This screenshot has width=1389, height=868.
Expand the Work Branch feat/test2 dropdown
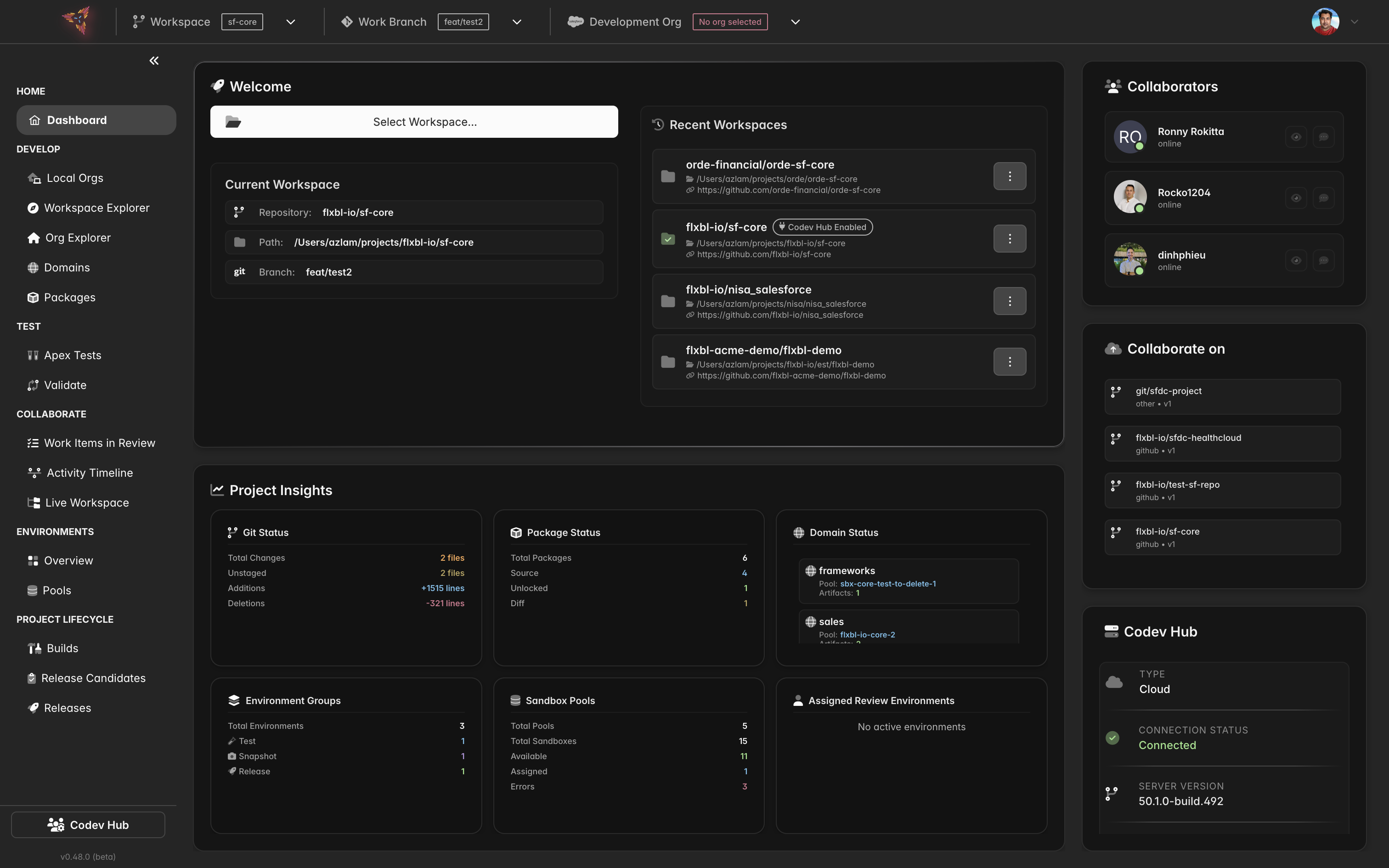point(517,22)
